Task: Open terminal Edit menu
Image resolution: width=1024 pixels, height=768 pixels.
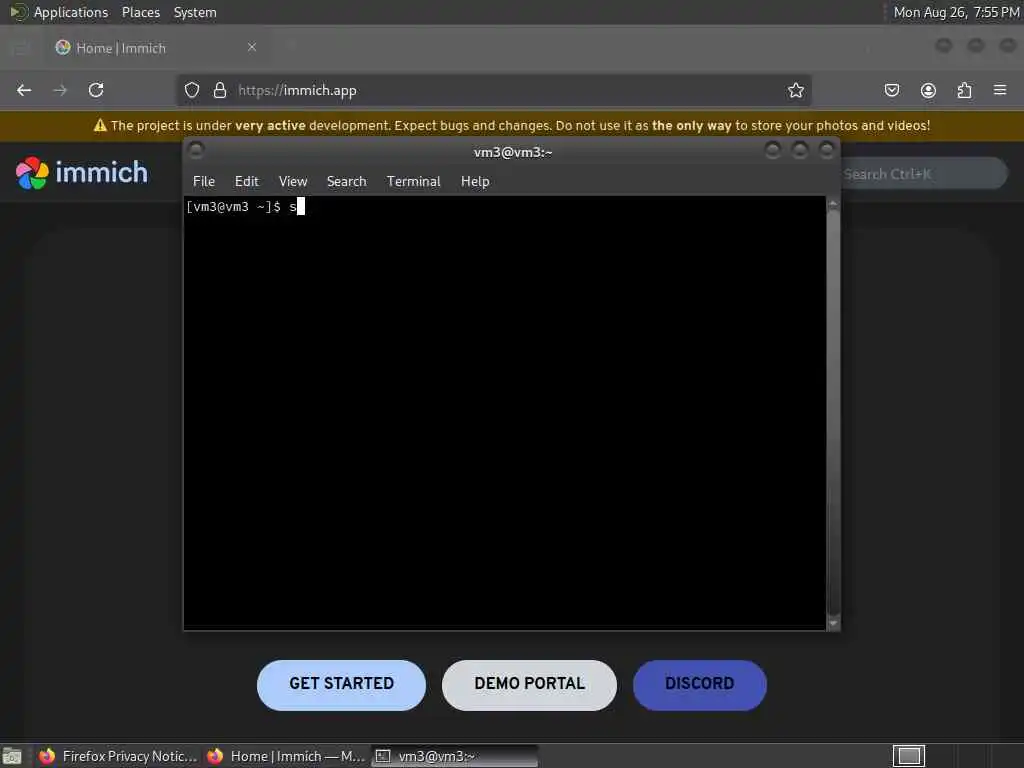Action: pos(247,182)
